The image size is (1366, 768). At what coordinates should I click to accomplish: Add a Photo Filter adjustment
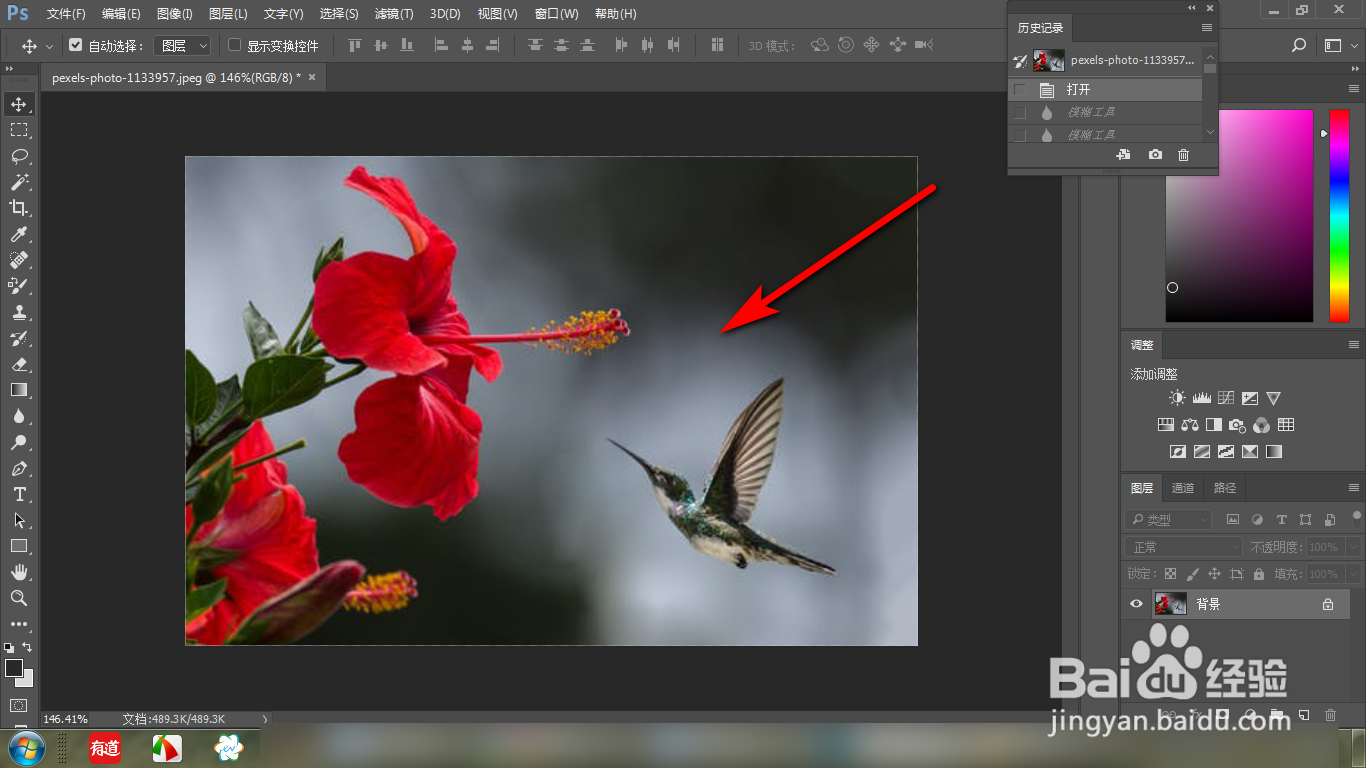click(x=1237, y=425)
